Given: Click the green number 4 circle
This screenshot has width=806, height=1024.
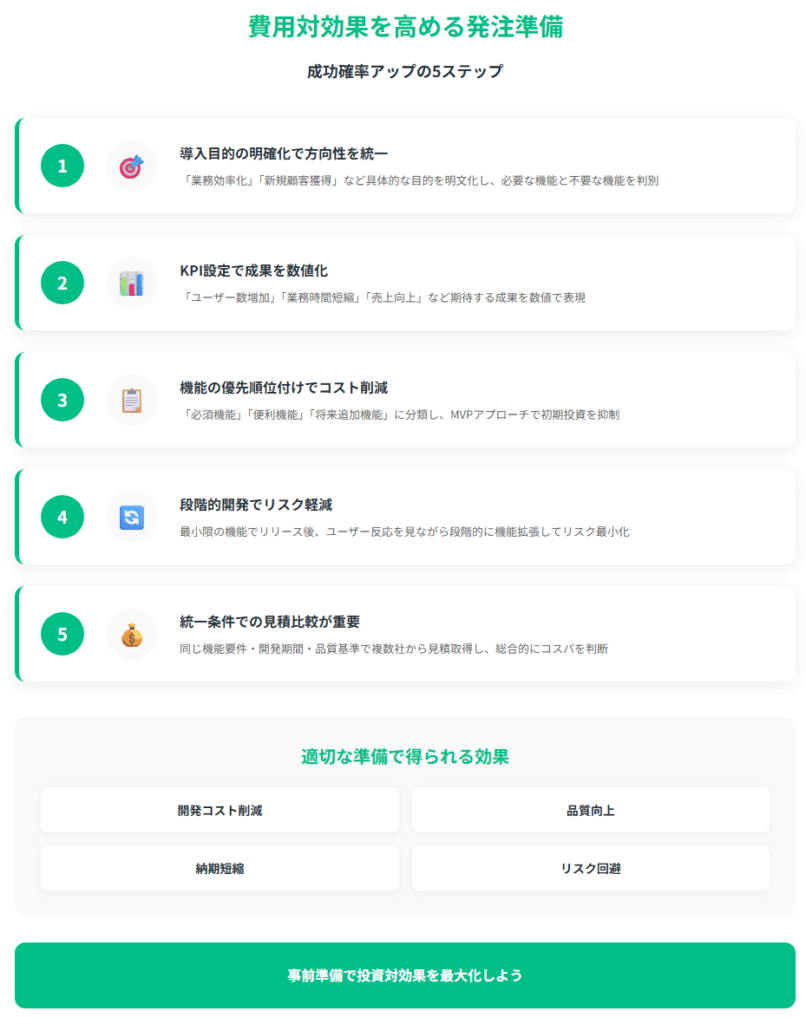Looking at the screenshot, I should click(63, 517).
